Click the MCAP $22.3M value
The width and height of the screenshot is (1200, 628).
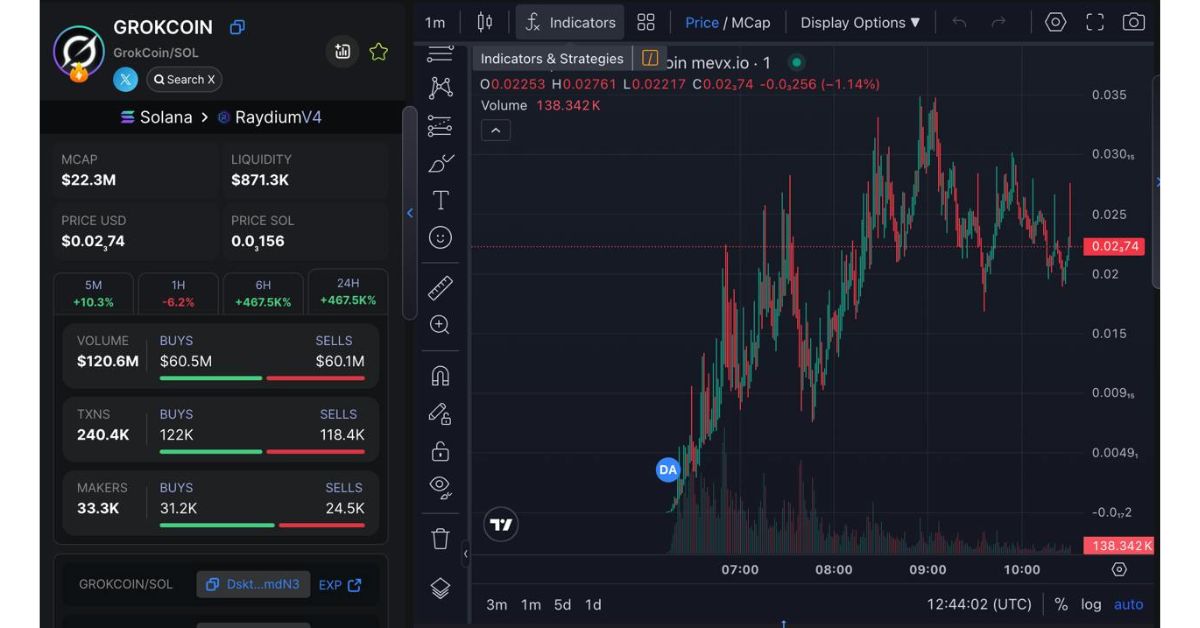[x=89, y=180]
